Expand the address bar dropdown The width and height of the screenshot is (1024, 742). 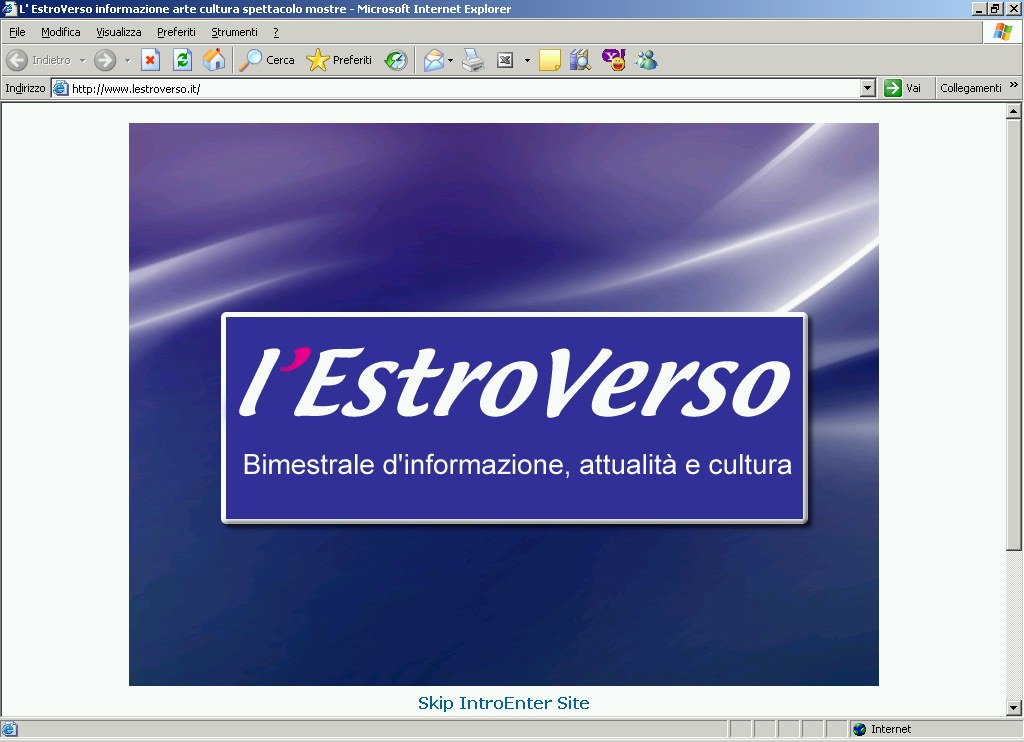click(x=867, y=88)
